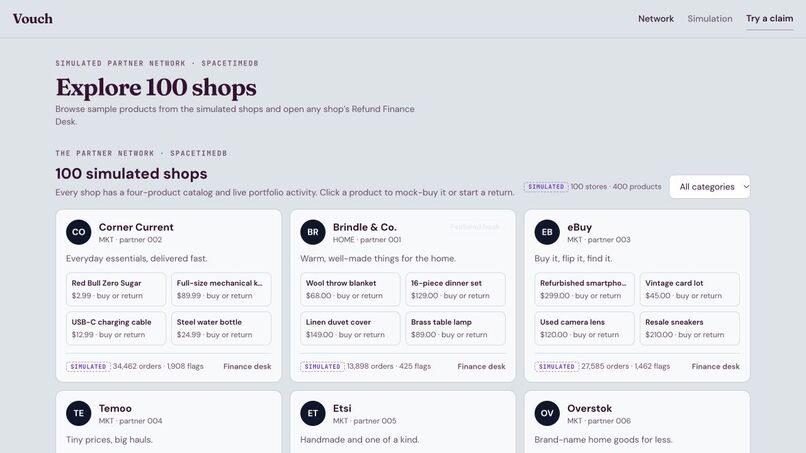Open Brindle & Co.'s Finance desk

click(481, 366)
